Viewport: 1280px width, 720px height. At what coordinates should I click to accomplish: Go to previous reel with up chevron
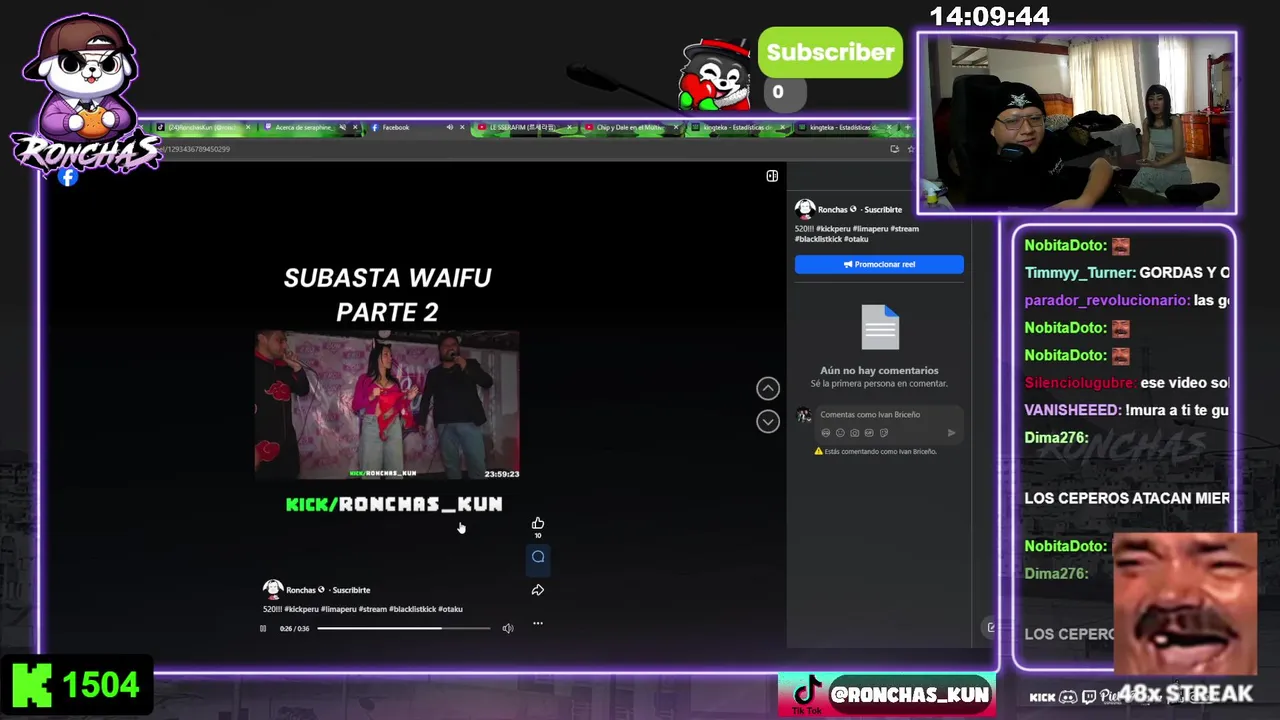click(768, 388)
